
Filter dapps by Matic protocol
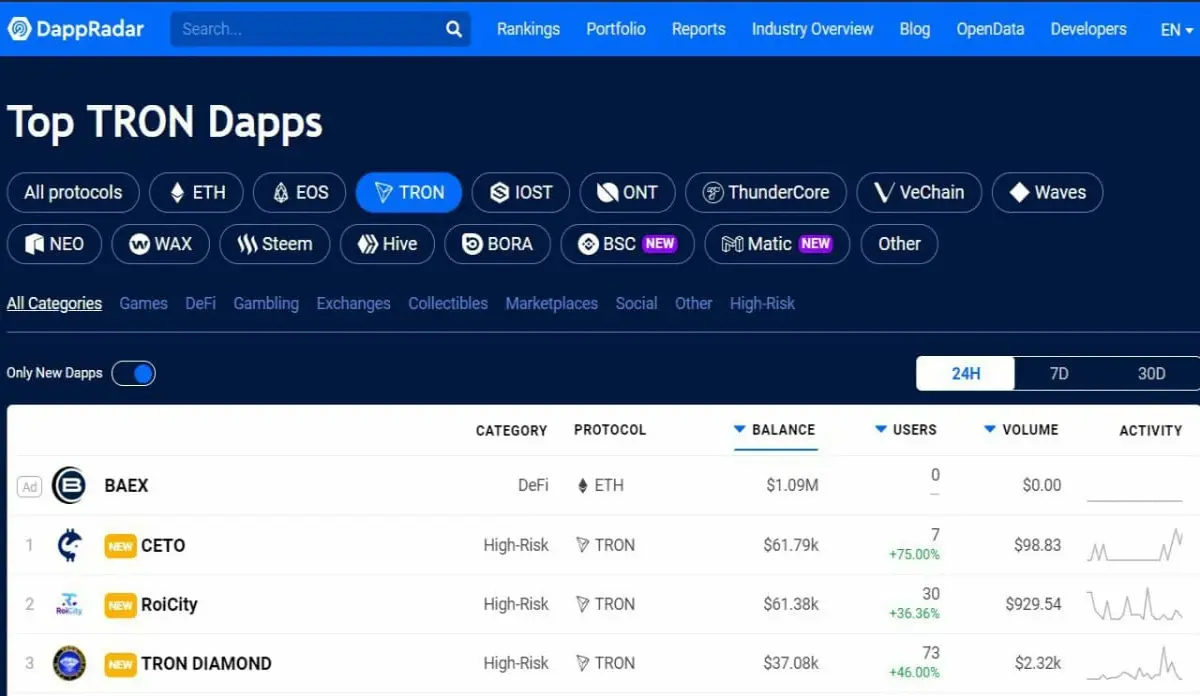777,243
